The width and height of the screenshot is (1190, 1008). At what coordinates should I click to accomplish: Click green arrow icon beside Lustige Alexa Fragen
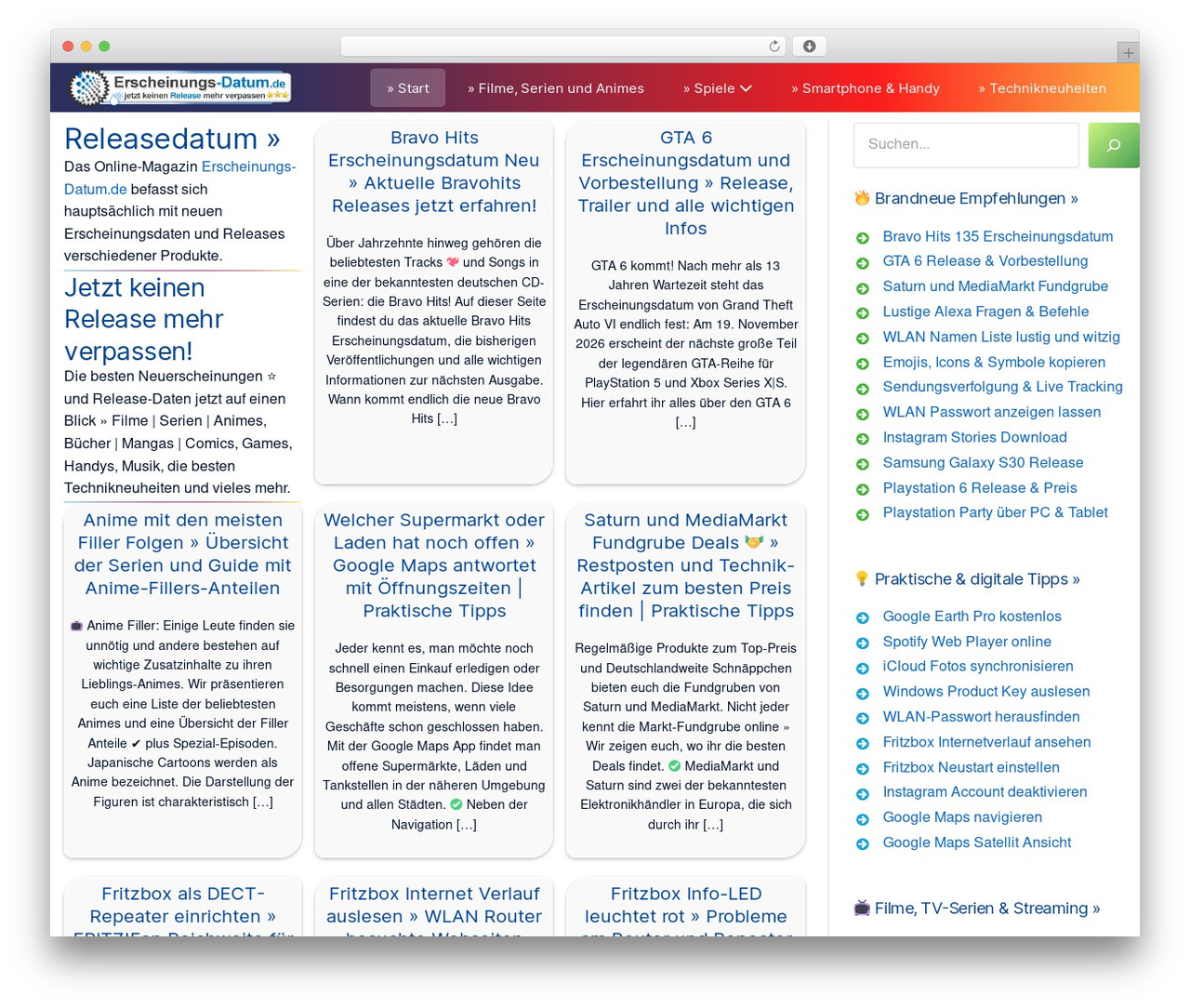click(863, 313)
